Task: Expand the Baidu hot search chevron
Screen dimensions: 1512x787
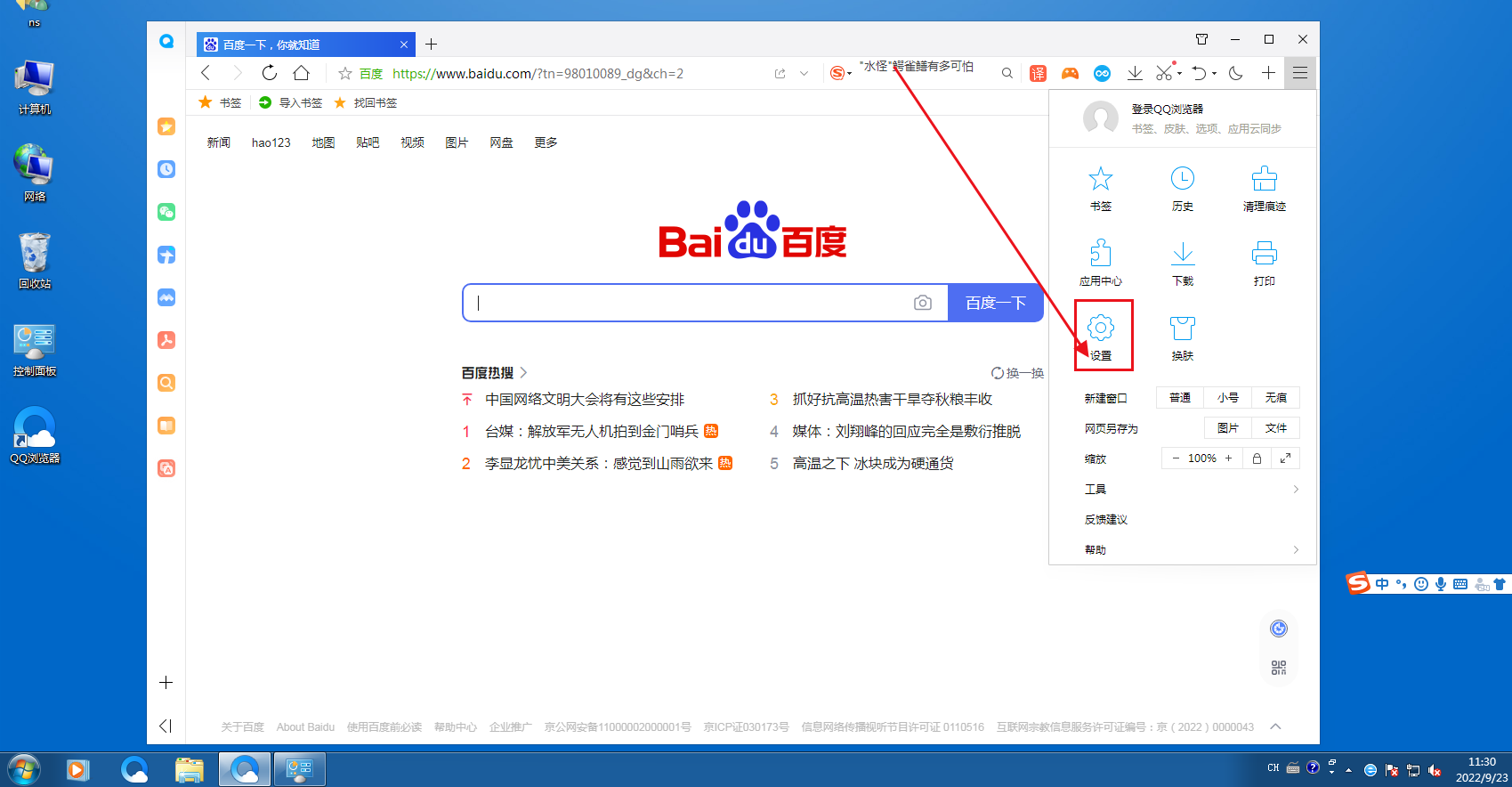Action: point(523,373)
